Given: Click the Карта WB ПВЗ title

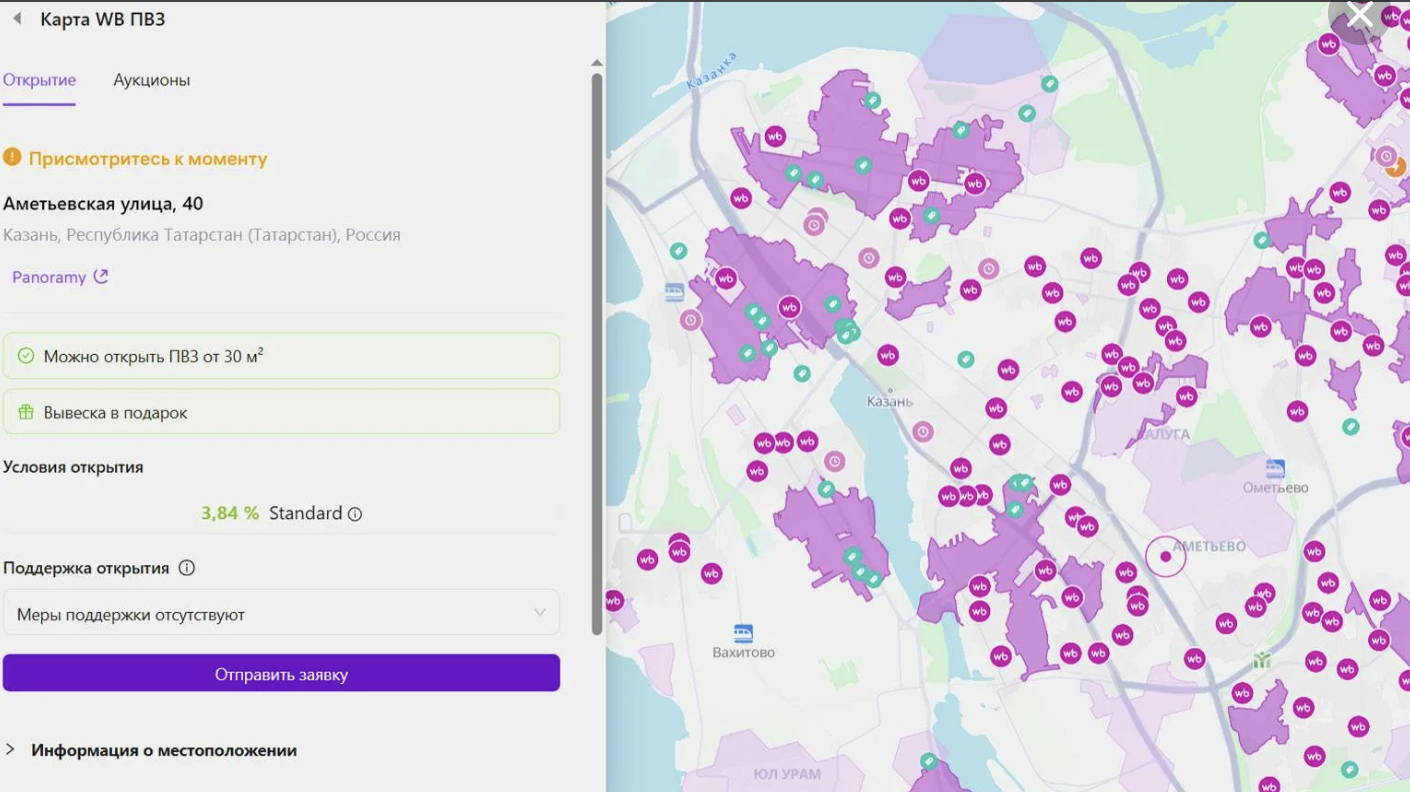Looking at the screenshot, I should [103, 19].
